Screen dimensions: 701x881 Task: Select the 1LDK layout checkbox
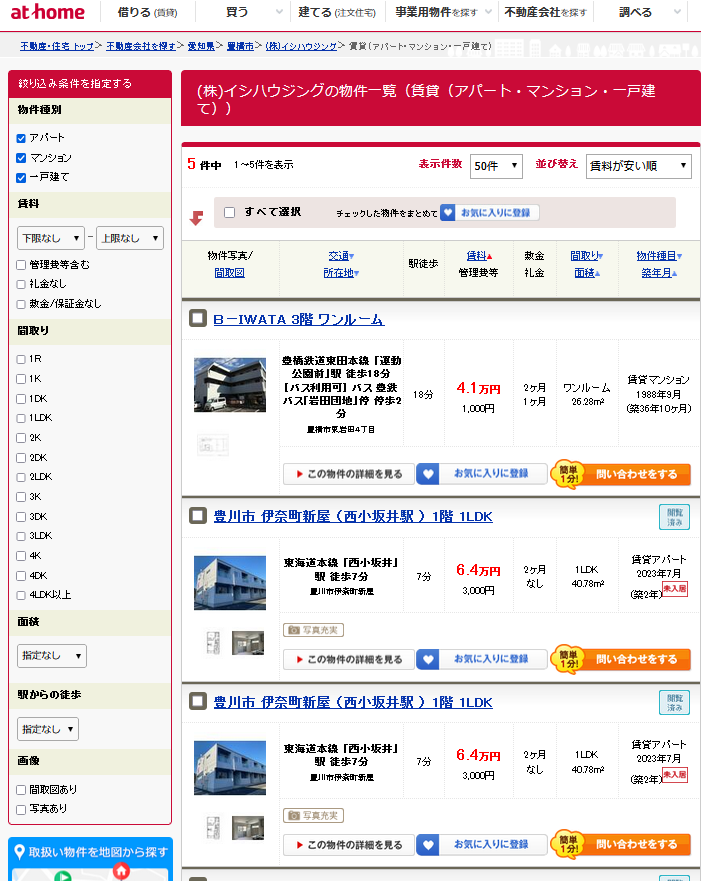(21, 418)
